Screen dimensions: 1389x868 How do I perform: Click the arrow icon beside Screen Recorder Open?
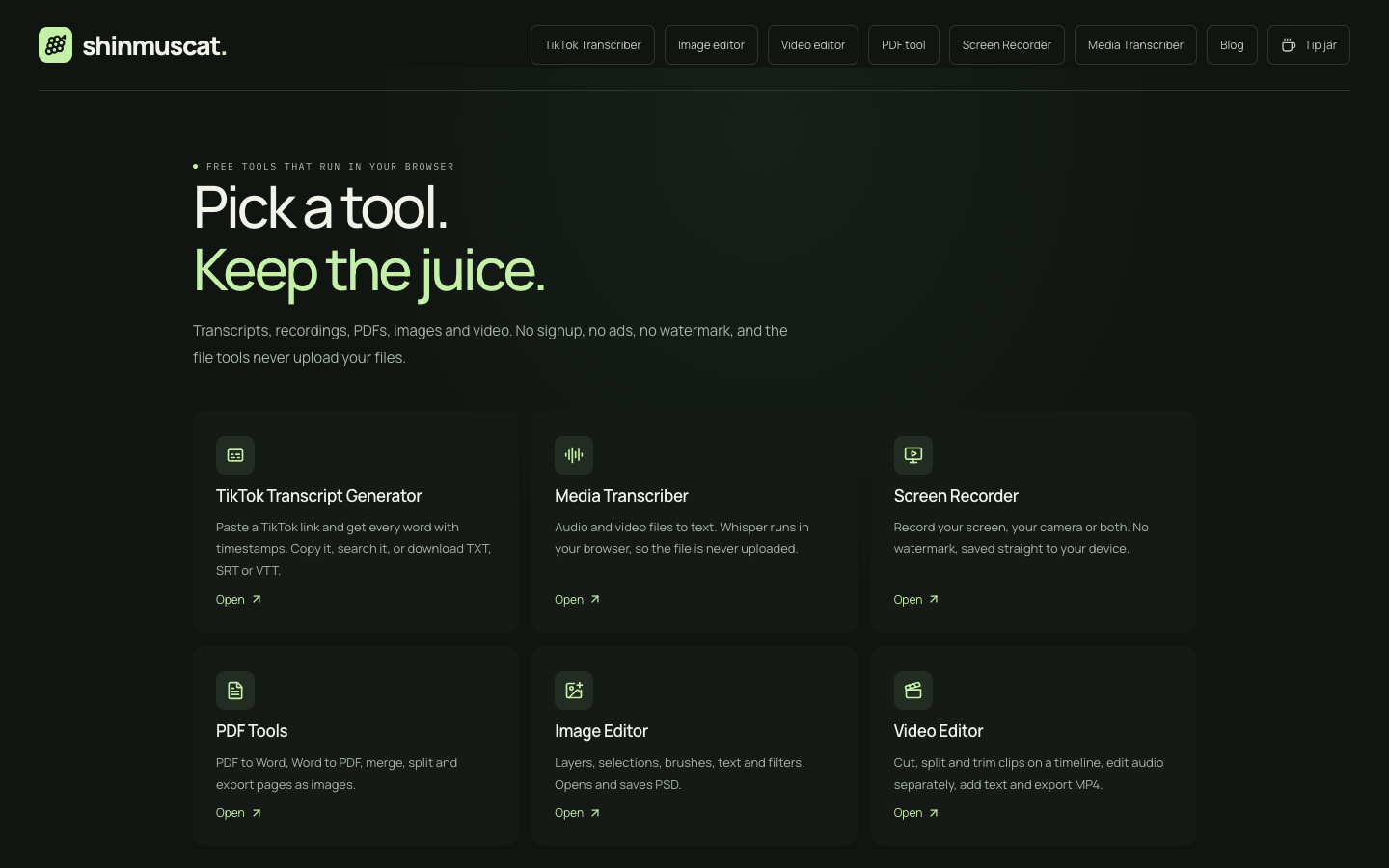[934, 599]
